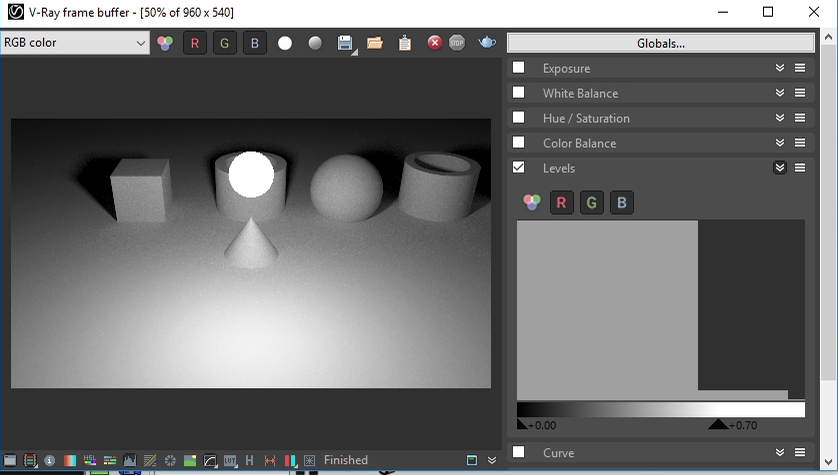Open color corrections stack icon in bottom bar
Viewport: 838px width, 475px height.
click(x=30, y=460)
